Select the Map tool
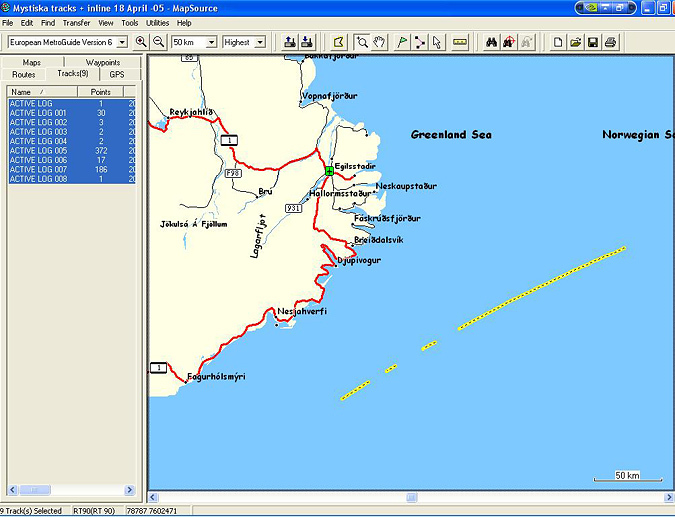 [339, 42]
